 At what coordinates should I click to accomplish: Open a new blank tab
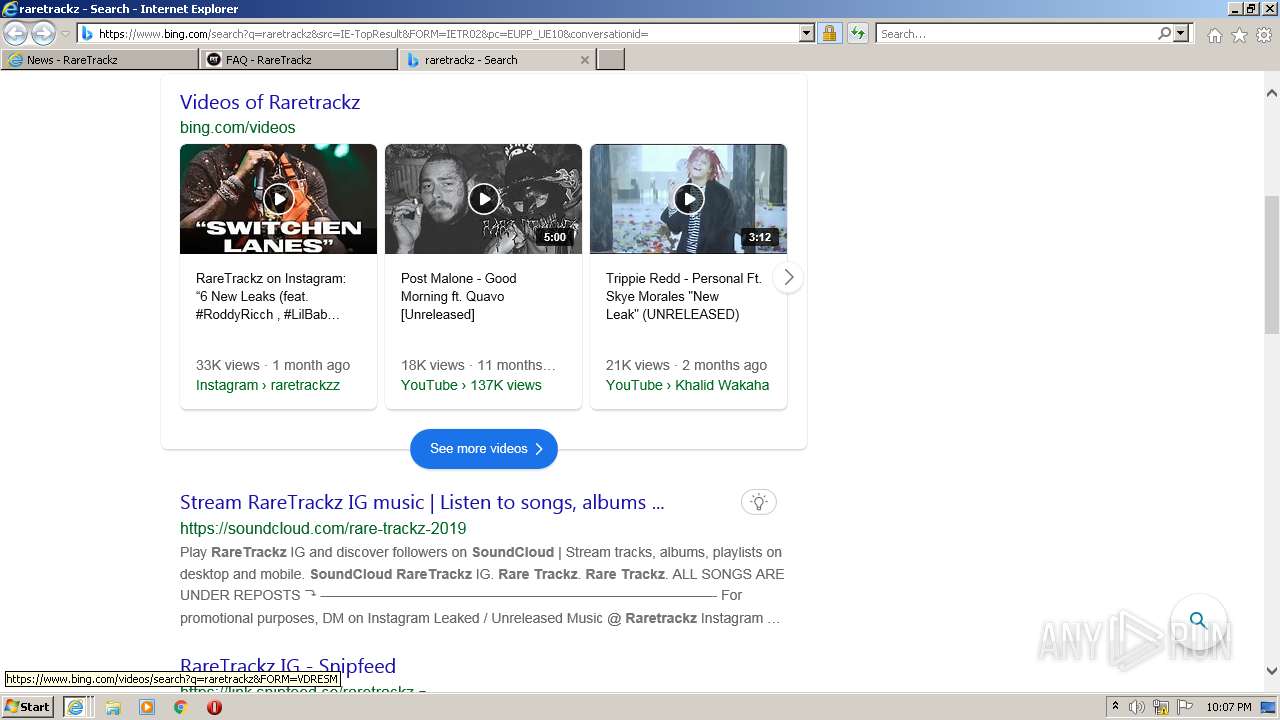coord(610,60)
